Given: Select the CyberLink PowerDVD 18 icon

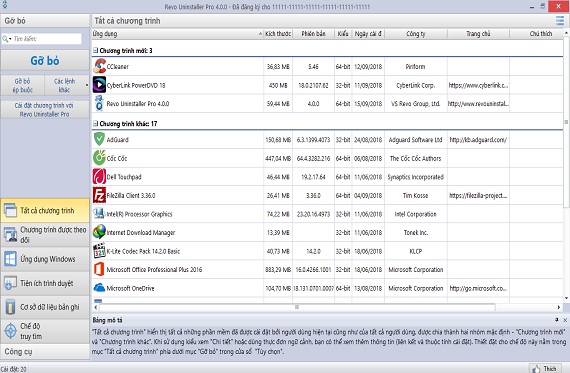Looking at the screenshot, I should click(x=99, y=85).
